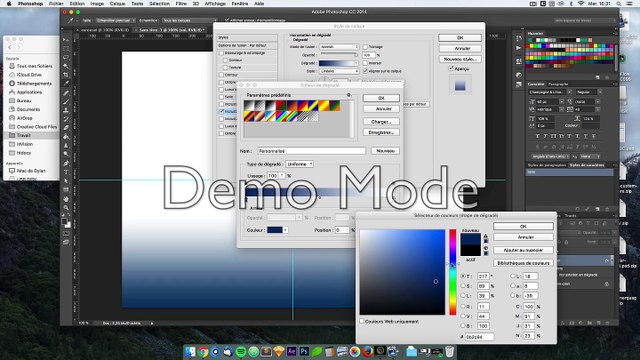
Task: Click OK in the color picker dialog
Action: (x=523, y=226)
